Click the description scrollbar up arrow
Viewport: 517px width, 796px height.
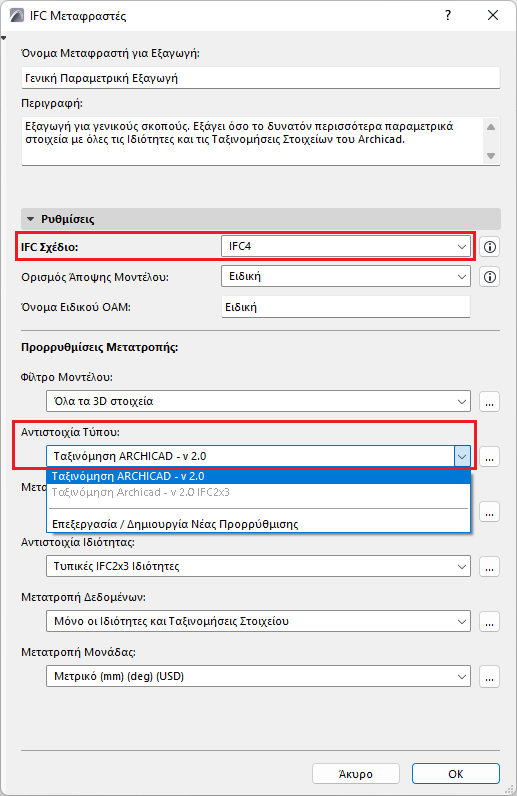tap(491, 127)
